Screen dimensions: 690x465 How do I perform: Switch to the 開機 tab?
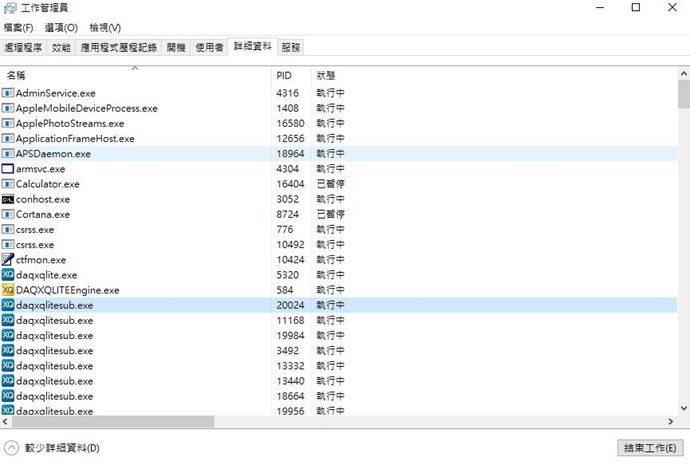(x=176, y=48)
